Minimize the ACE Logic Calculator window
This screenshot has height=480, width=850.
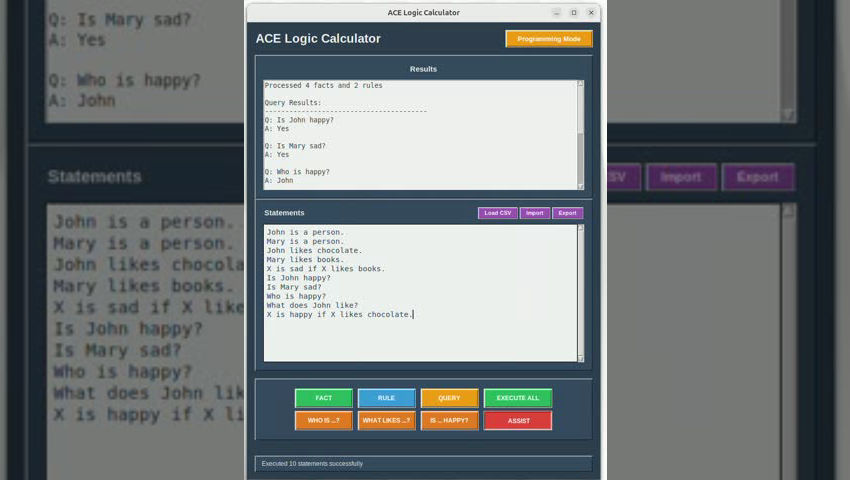[557, 13]
